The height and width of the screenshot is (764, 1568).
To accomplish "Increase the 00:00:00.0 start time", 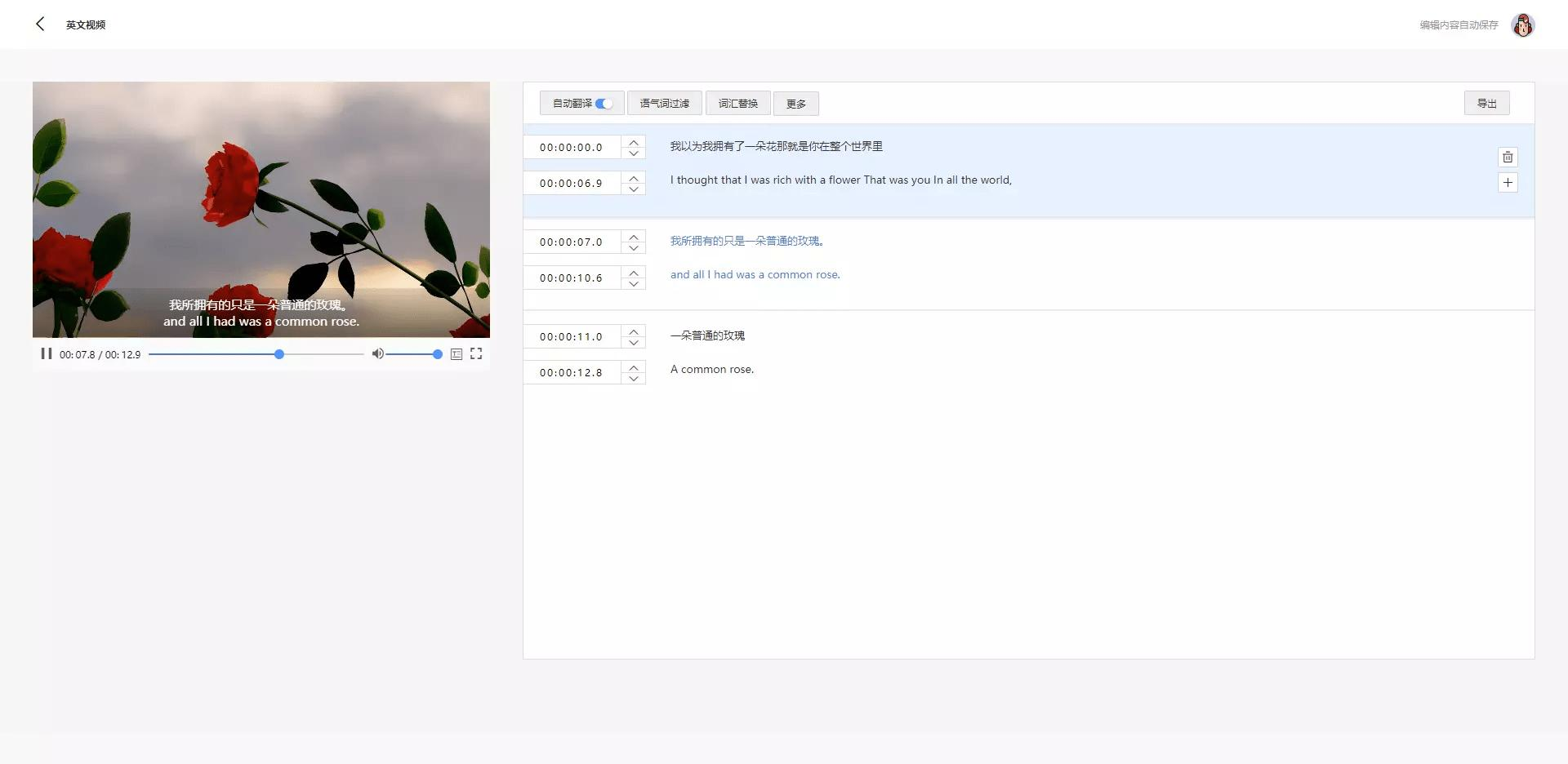I will [x=634, y=142].
